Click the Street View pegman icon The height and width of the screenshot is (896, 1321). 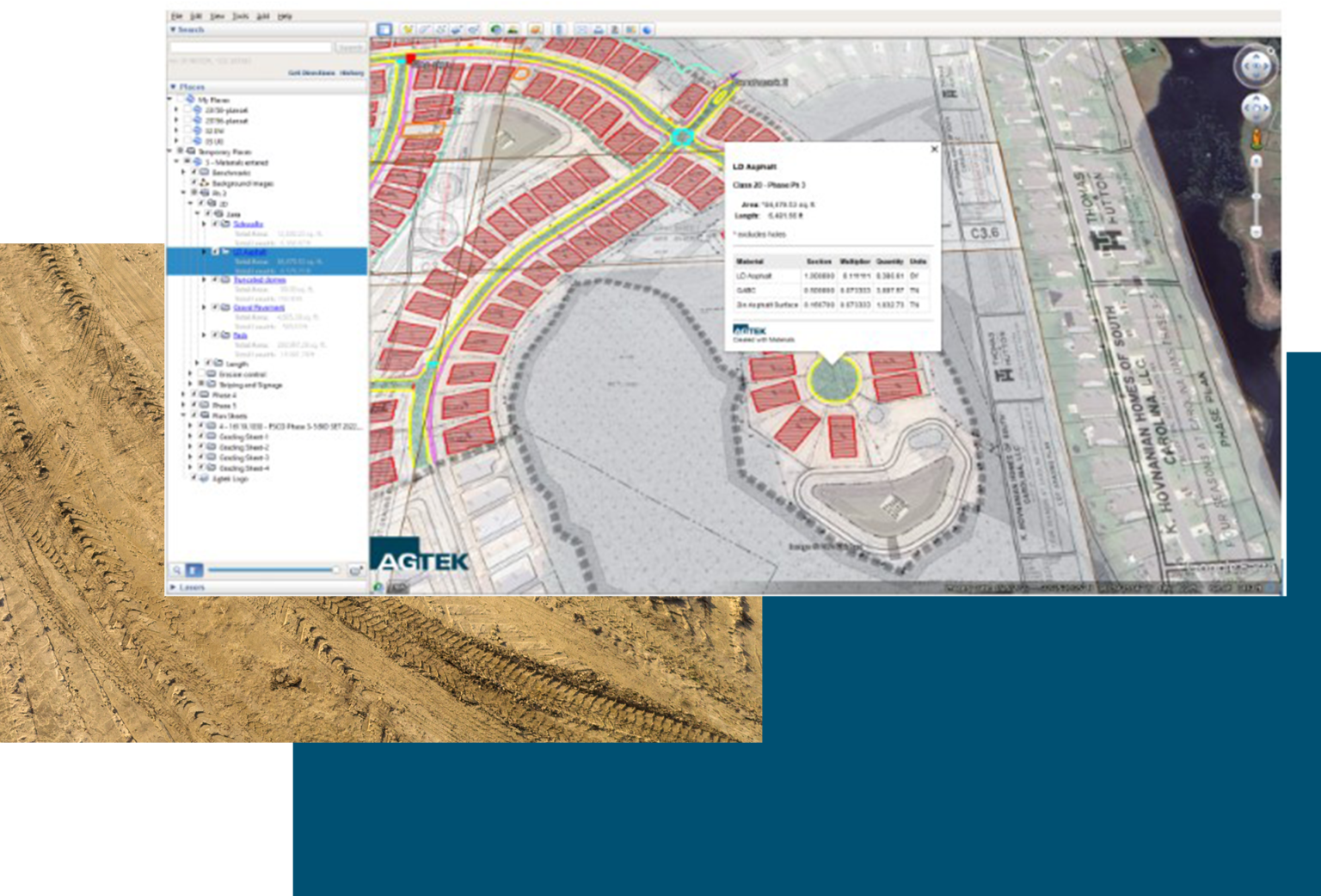[1256, 138]
